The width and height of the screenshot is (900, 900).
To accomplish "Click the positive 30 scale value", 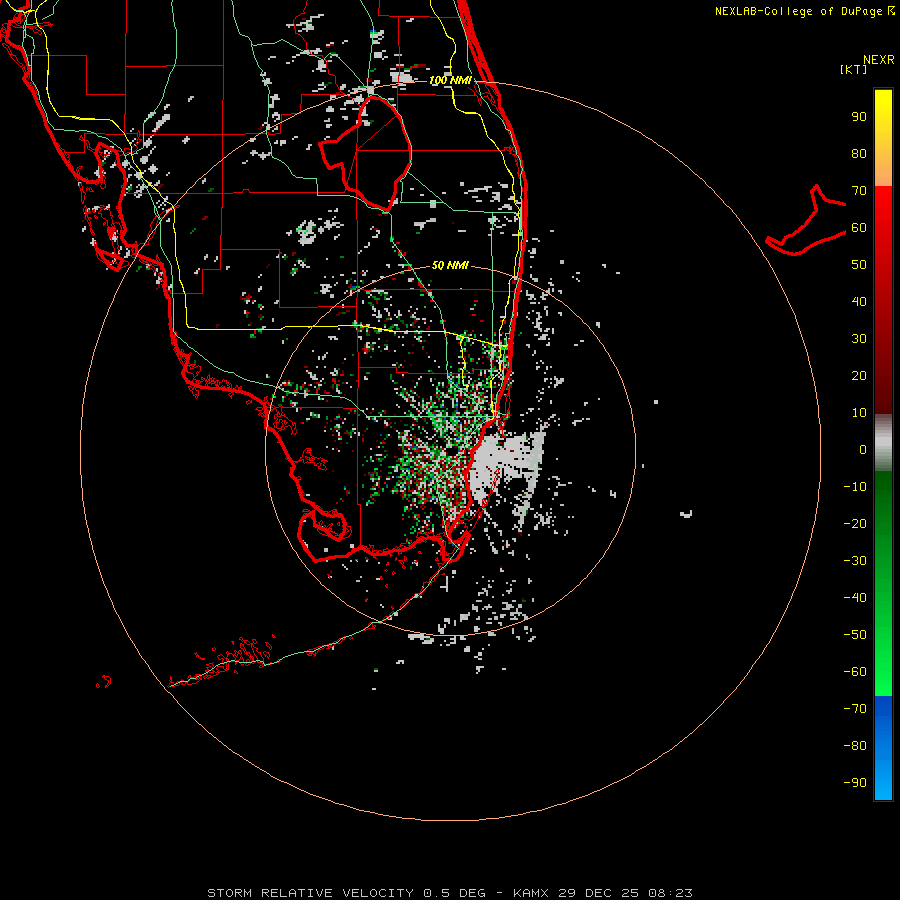I will (x=859, y=339).
